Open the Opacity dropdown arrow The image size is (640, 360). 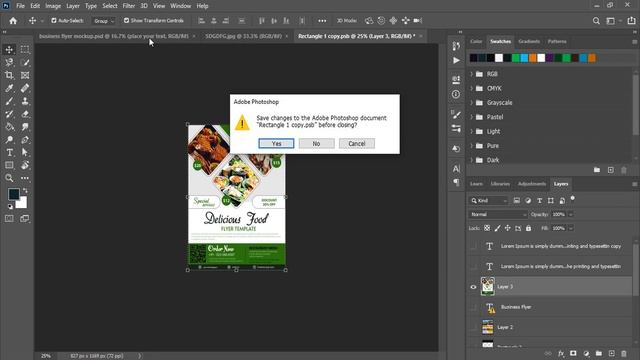pyautogui.click(x=571, y=214)
